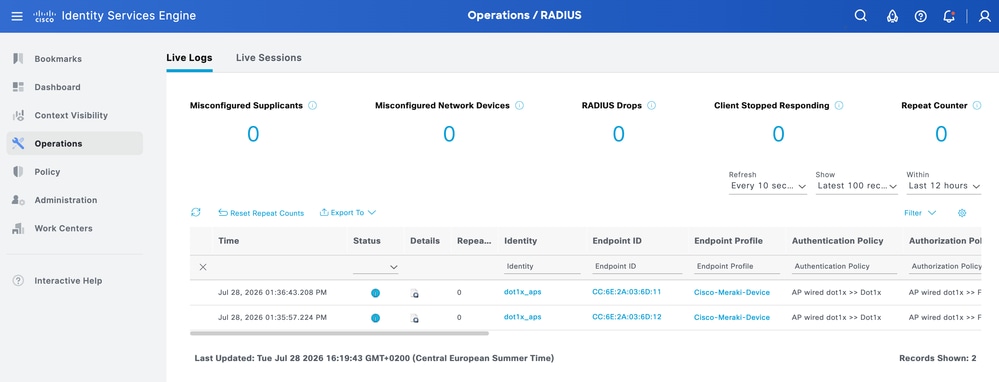Open Cisco-Meraki-Device profile in first row
The width and height of the screenshot is (999, 382).
732,292
